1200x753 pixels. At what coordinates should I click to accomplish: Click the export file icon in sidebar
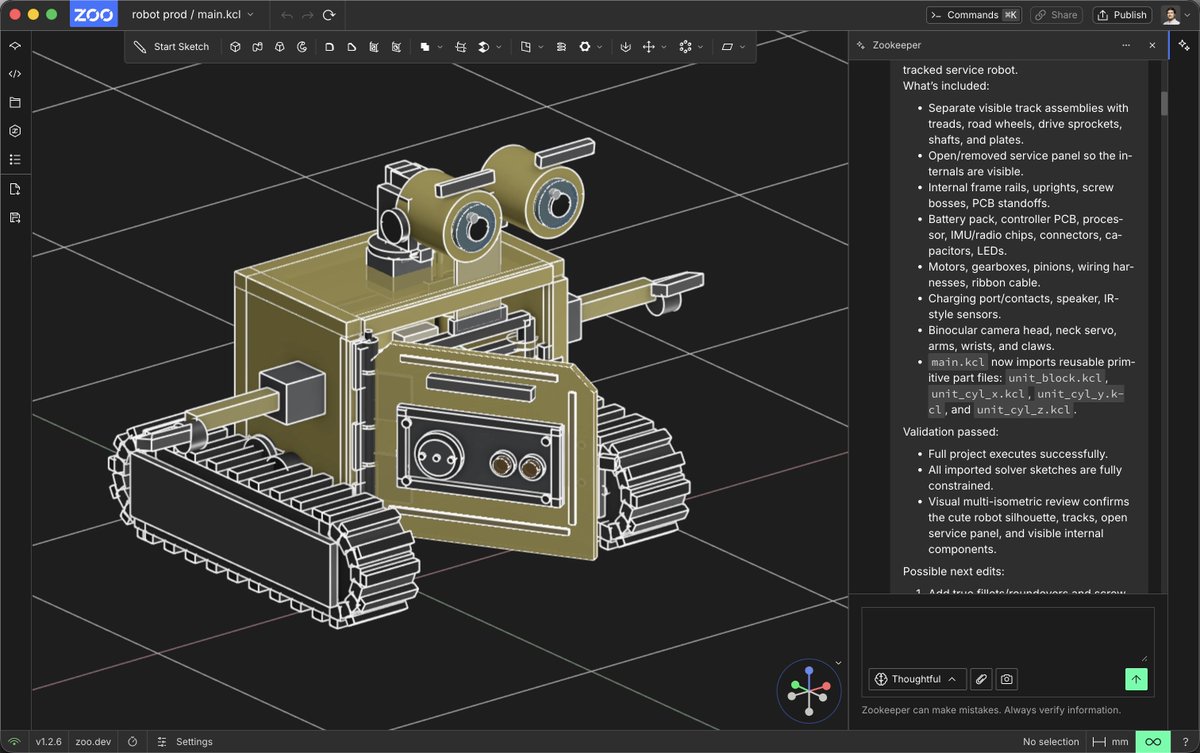tap(15, 217)
